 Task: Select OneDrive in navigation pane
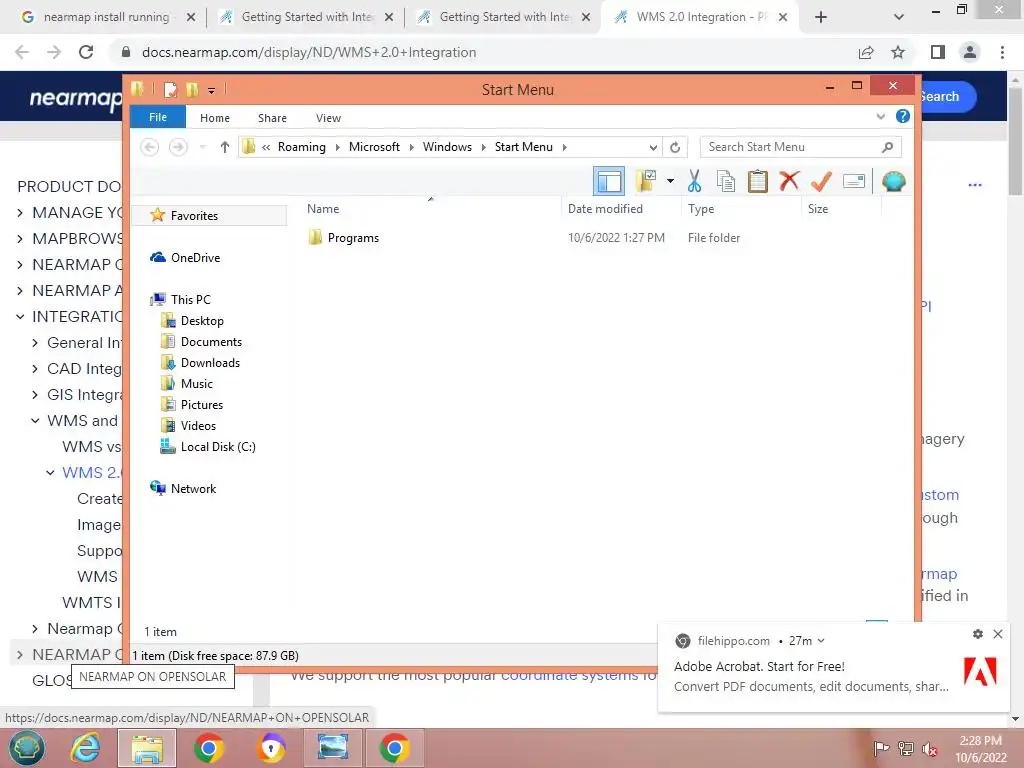point(195,258)
